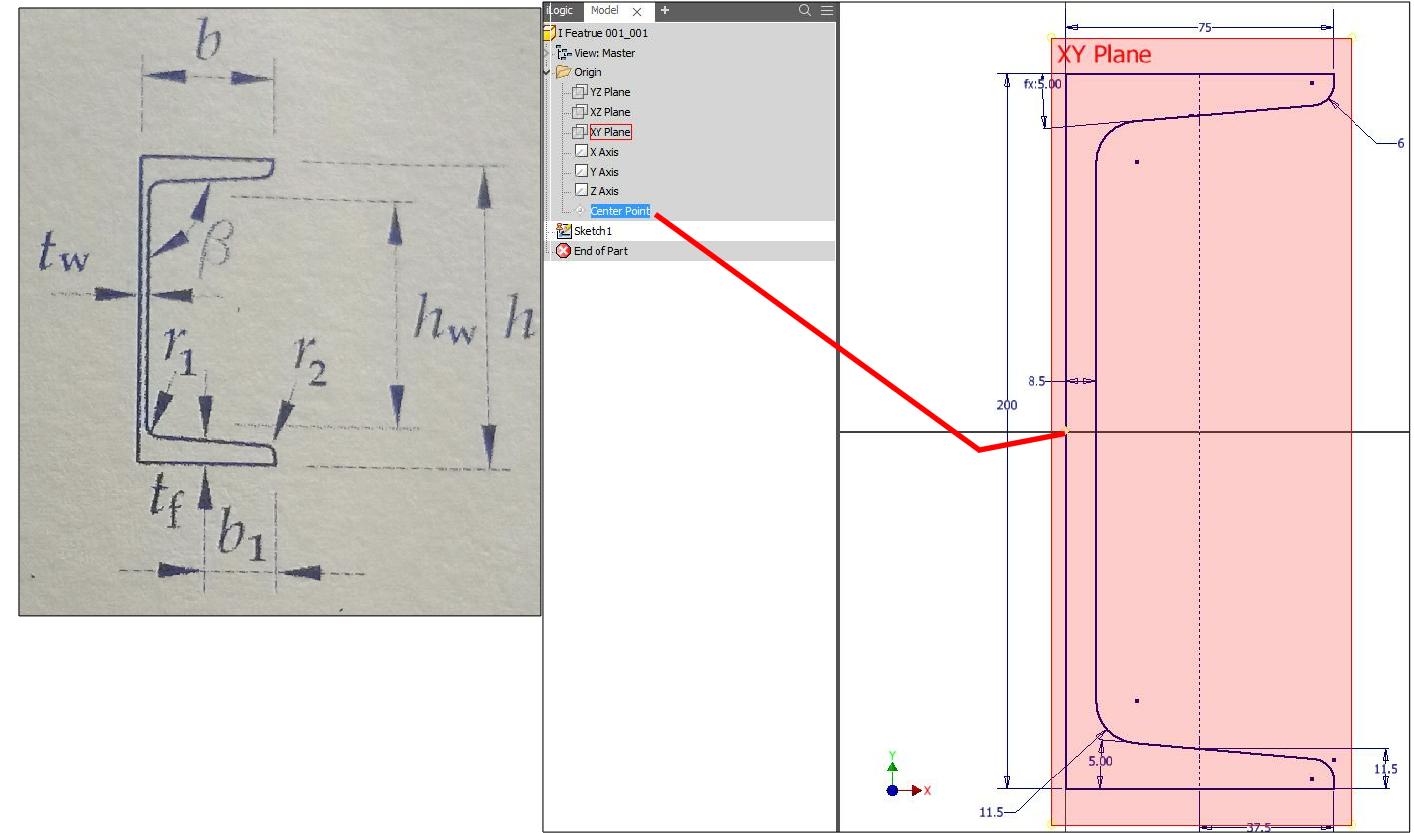1414x833 pixels.
Task: Select the Center Point tree entry
Action: pyautogui.click(x=620, y=210)
